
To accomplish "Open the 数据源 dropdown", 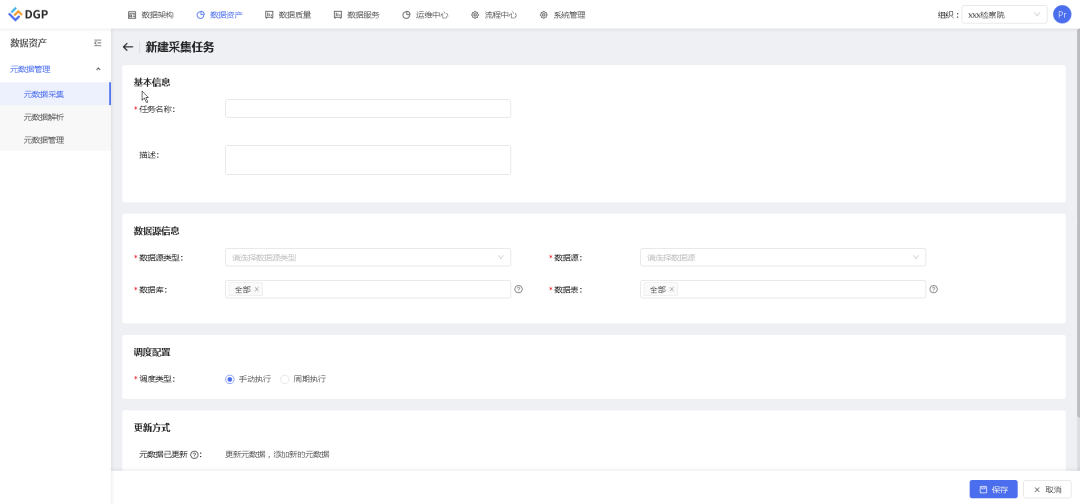I will point(782,257).
